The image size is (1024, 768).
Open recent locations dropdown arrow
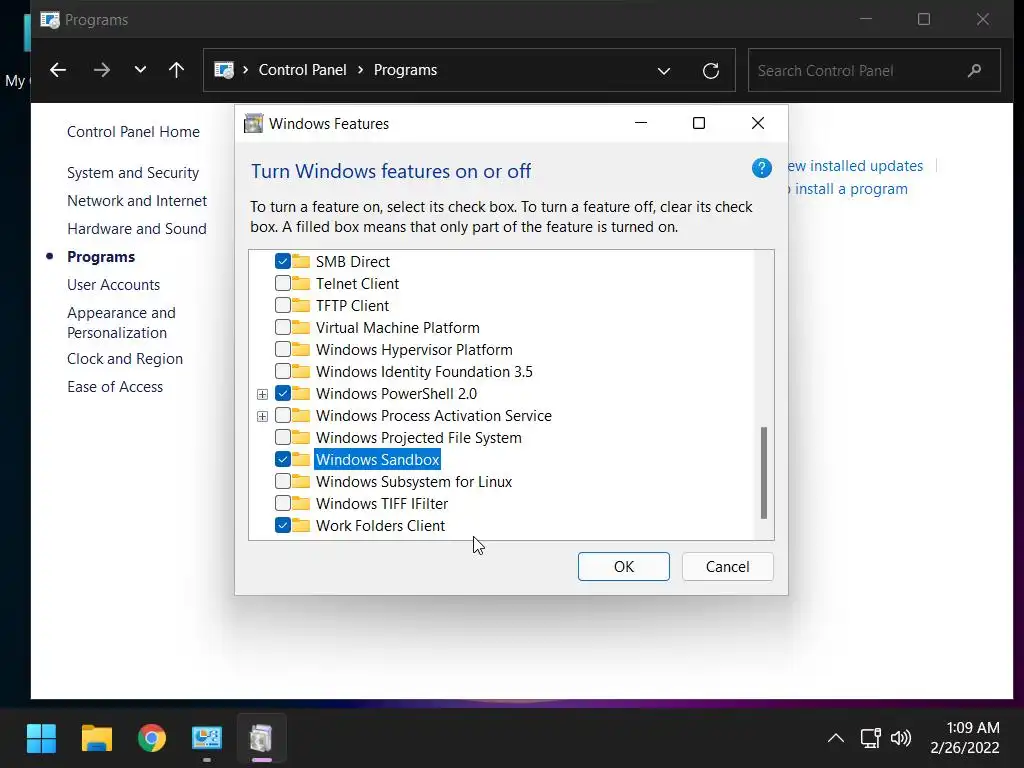[140, 70]
